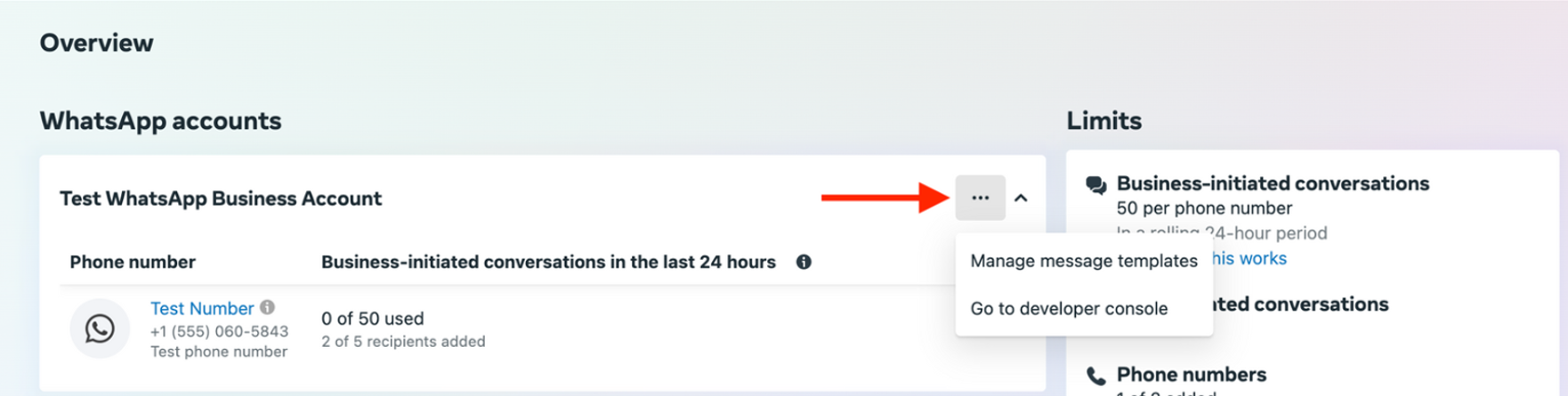The height and width of the screenshot is (396, 1568).
Task: Click the Test WhatsApp Business Account title
Action: pyautogui.click(x=221, y=198)
